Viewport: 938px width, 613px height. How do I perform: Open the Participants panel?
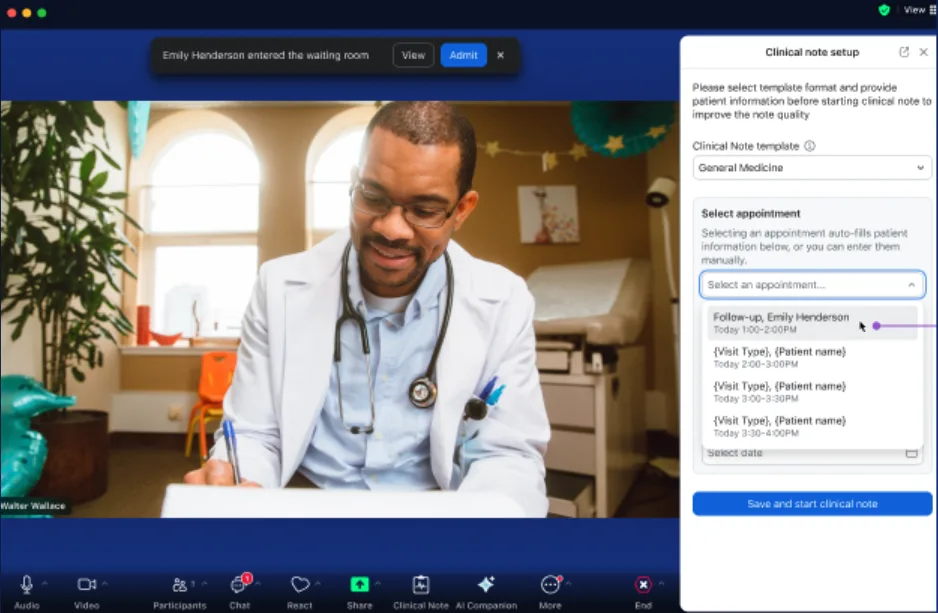(x=181, y=584)
